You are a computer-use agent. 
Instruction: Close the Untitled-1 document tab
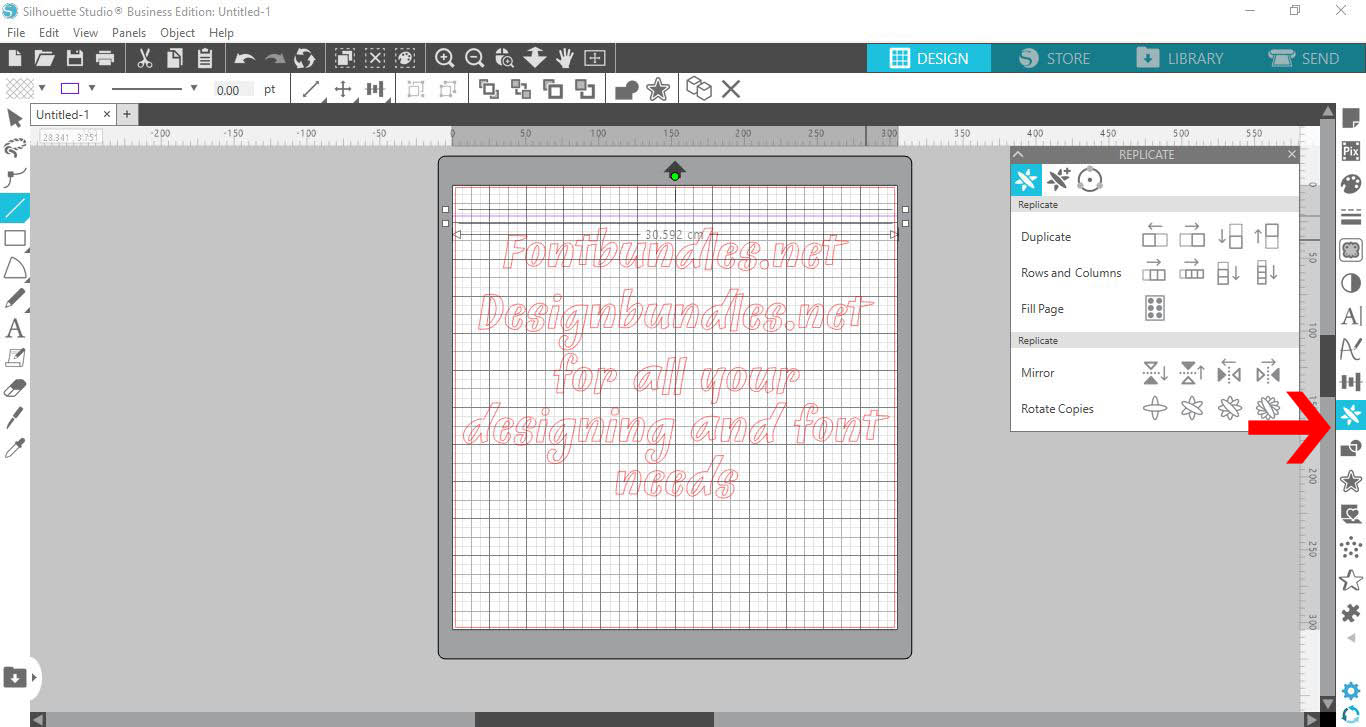(x=108, y=115)
